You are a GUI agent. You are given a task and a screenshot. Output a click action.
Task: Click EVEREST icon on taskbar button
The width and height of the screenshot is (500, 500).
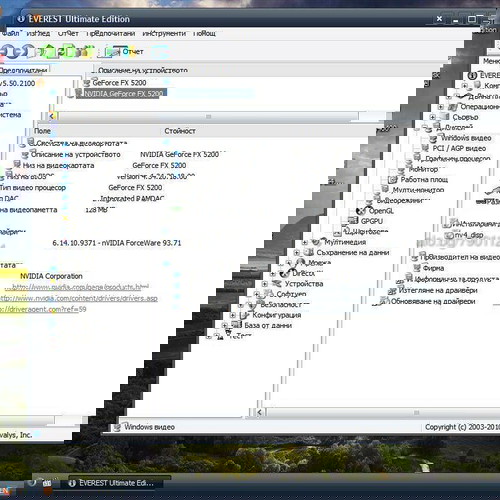coord(72,483)
